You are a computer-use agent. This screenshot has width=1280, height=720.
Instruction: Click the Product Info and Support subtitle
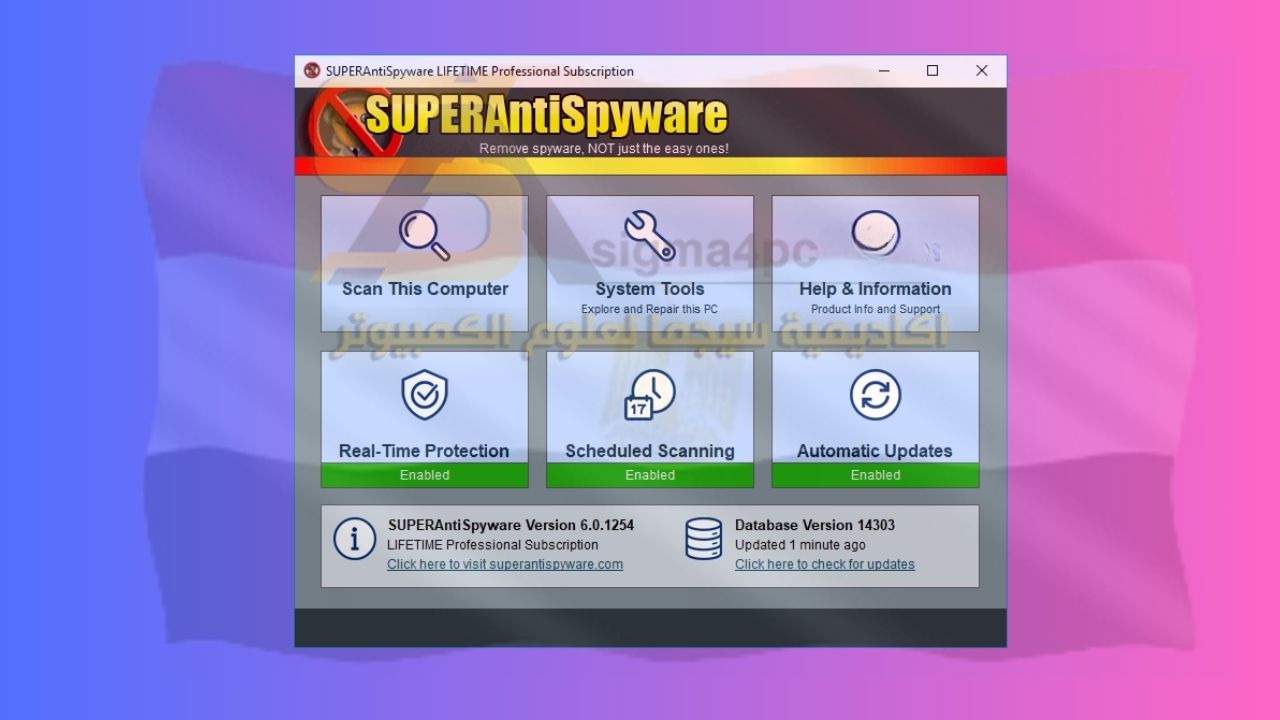tap(876, 310)
